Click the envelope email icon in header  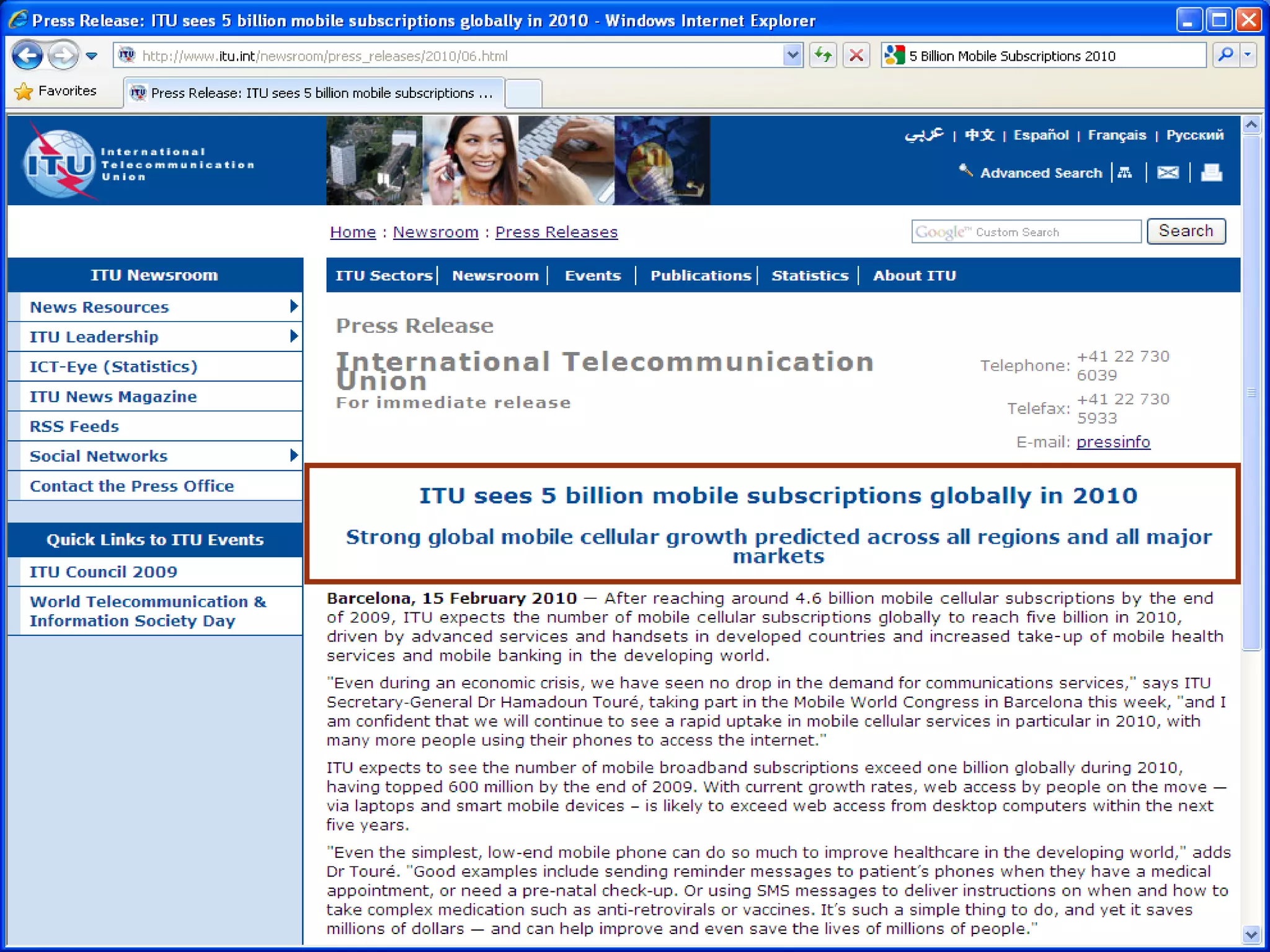(1168, 173)
